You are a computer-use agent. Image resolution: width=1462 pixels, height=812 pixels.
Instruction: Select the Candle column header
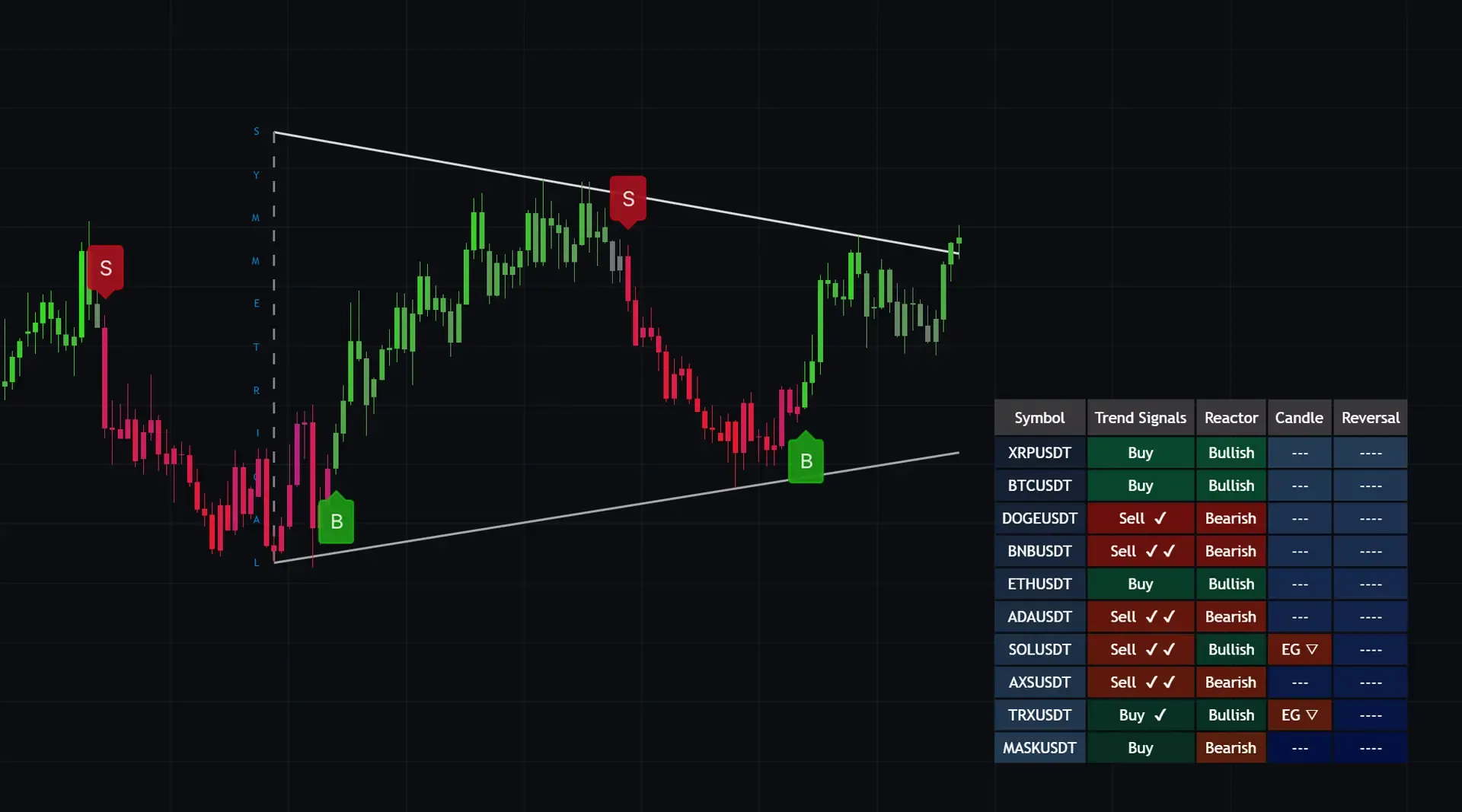pos(1299,417)
